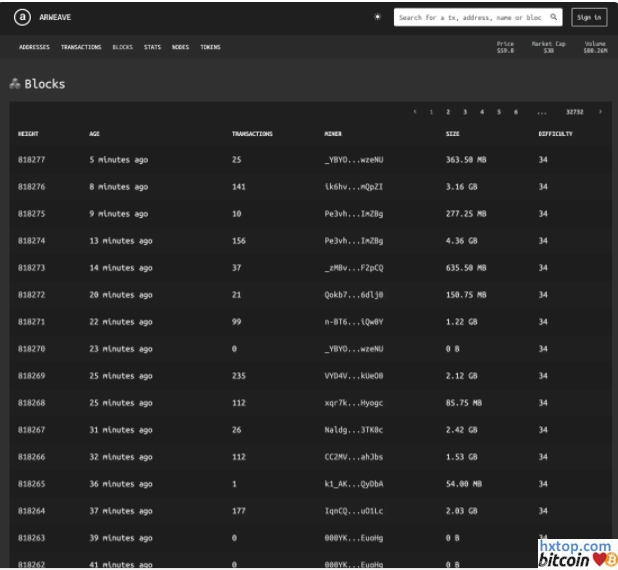
Task: Switch to the Stats page
Action: [x=152, y=47]
